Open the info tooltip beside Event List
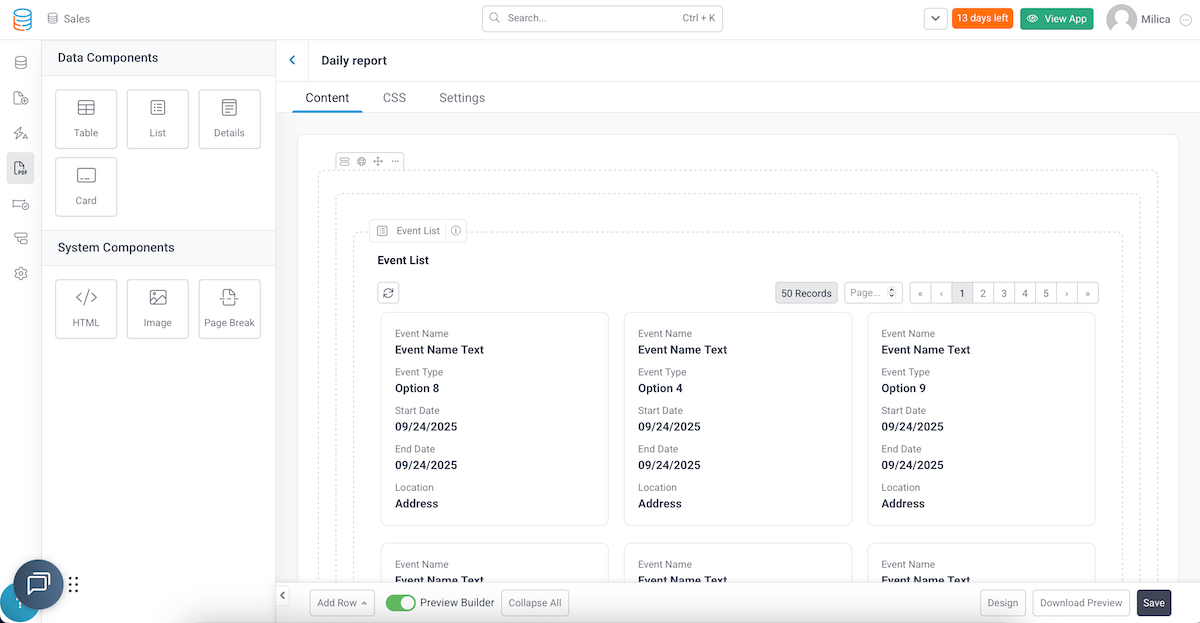The height and width of the screenshot is (623, 1200). point(456,230)
